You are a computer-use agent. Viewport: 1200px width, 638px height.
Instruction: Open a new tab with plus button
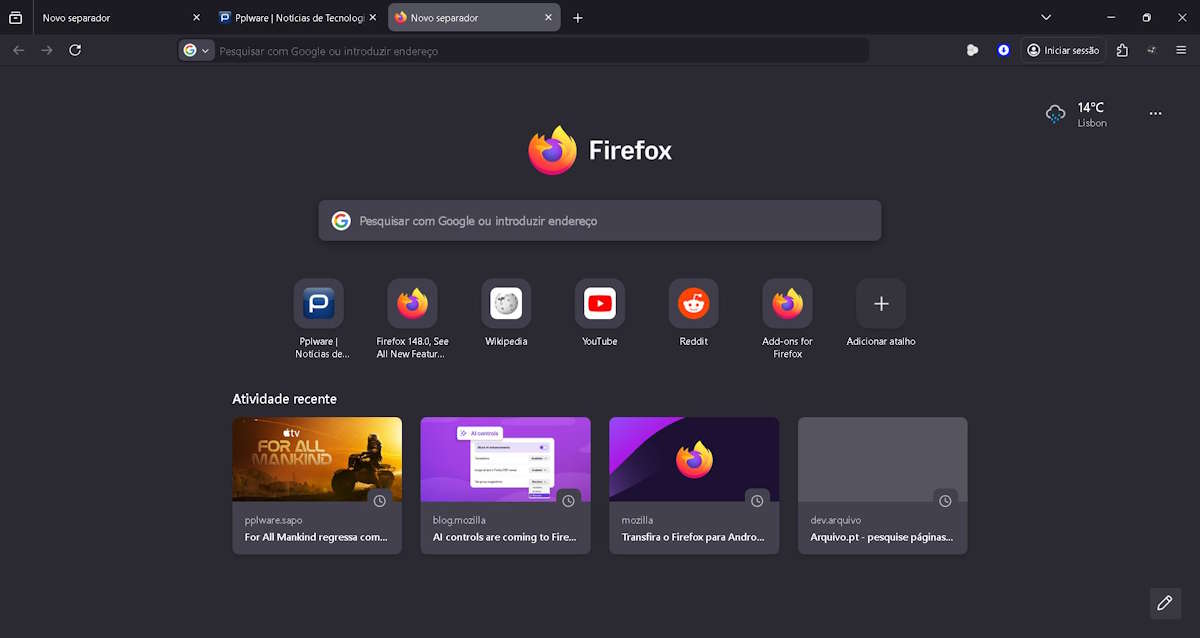click(x=578, y=18)
